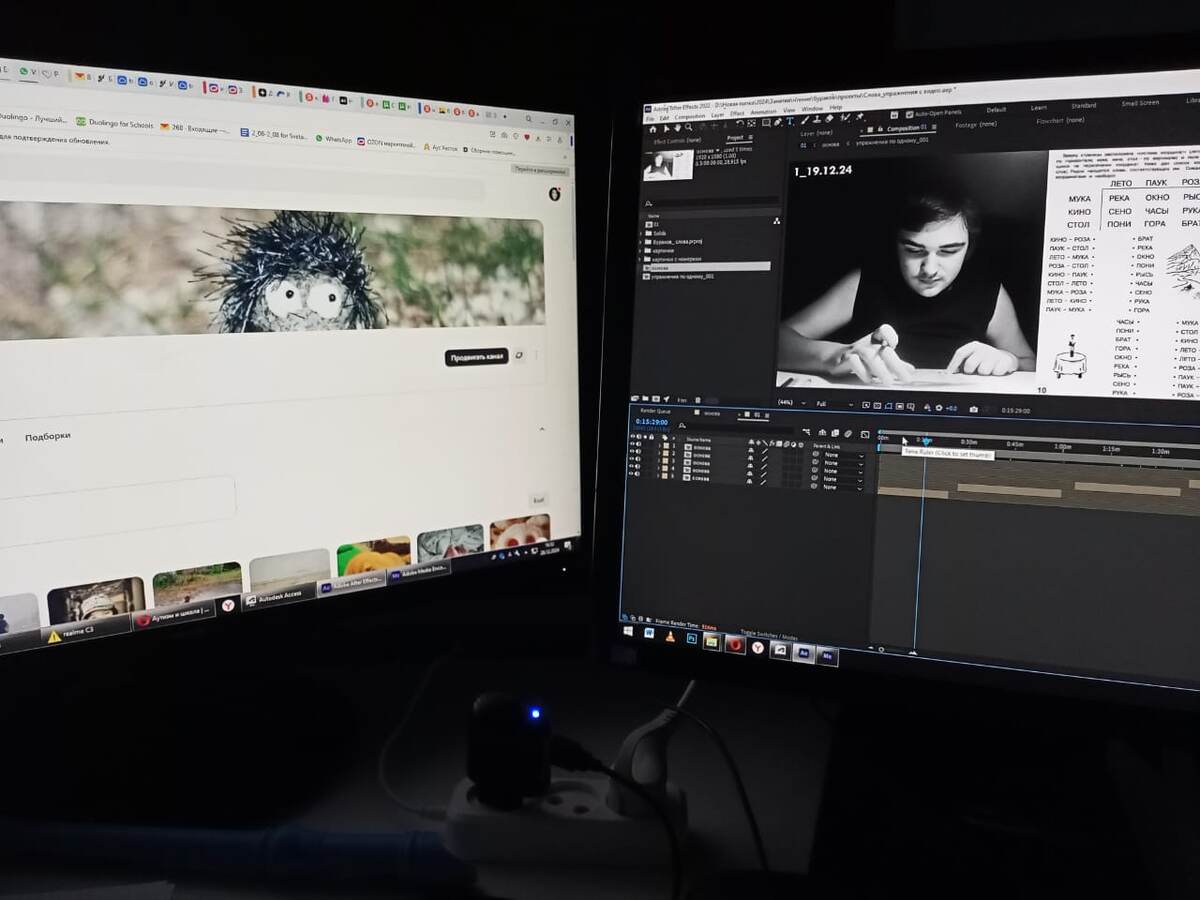Click the Opera profile icon on the channel page

[x=555, y=194]
